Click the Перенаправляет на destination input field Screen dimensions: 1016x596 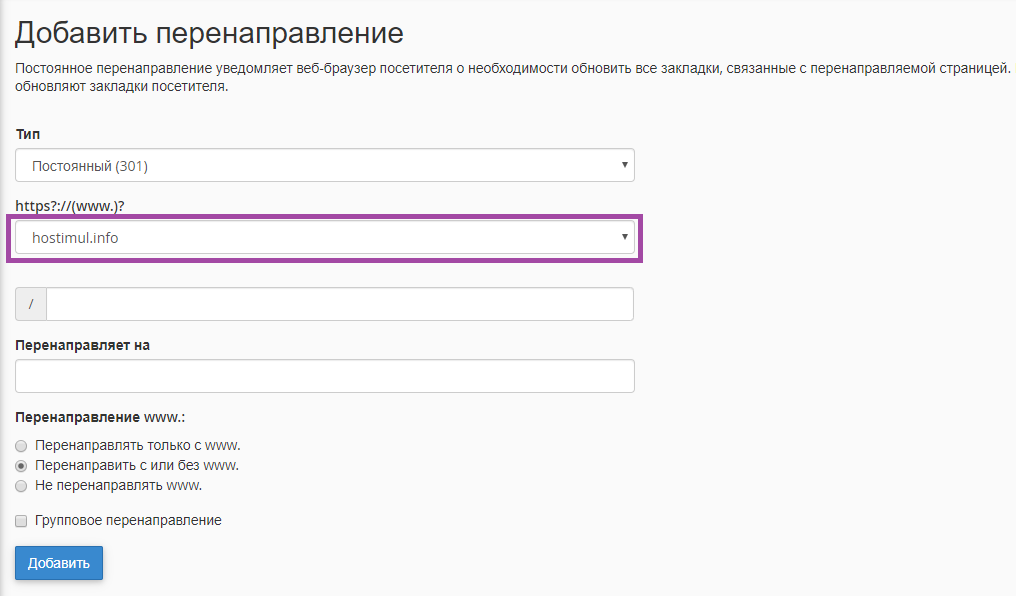pyautogui.click(x=324, y=377)
